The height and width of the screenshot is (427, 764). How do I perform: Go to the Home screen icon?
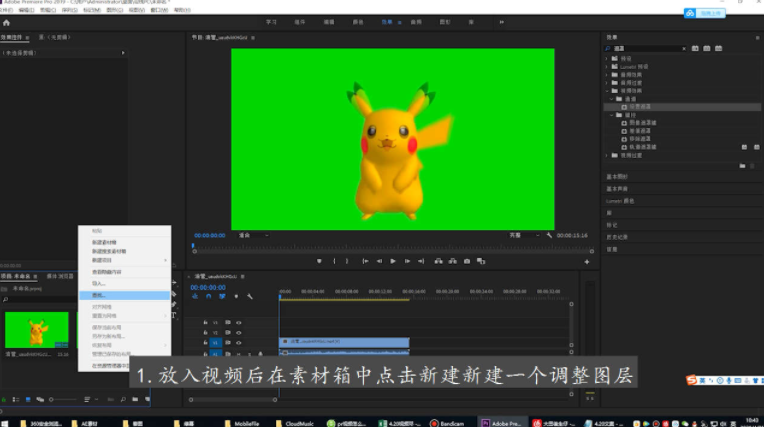click(6, 22)
